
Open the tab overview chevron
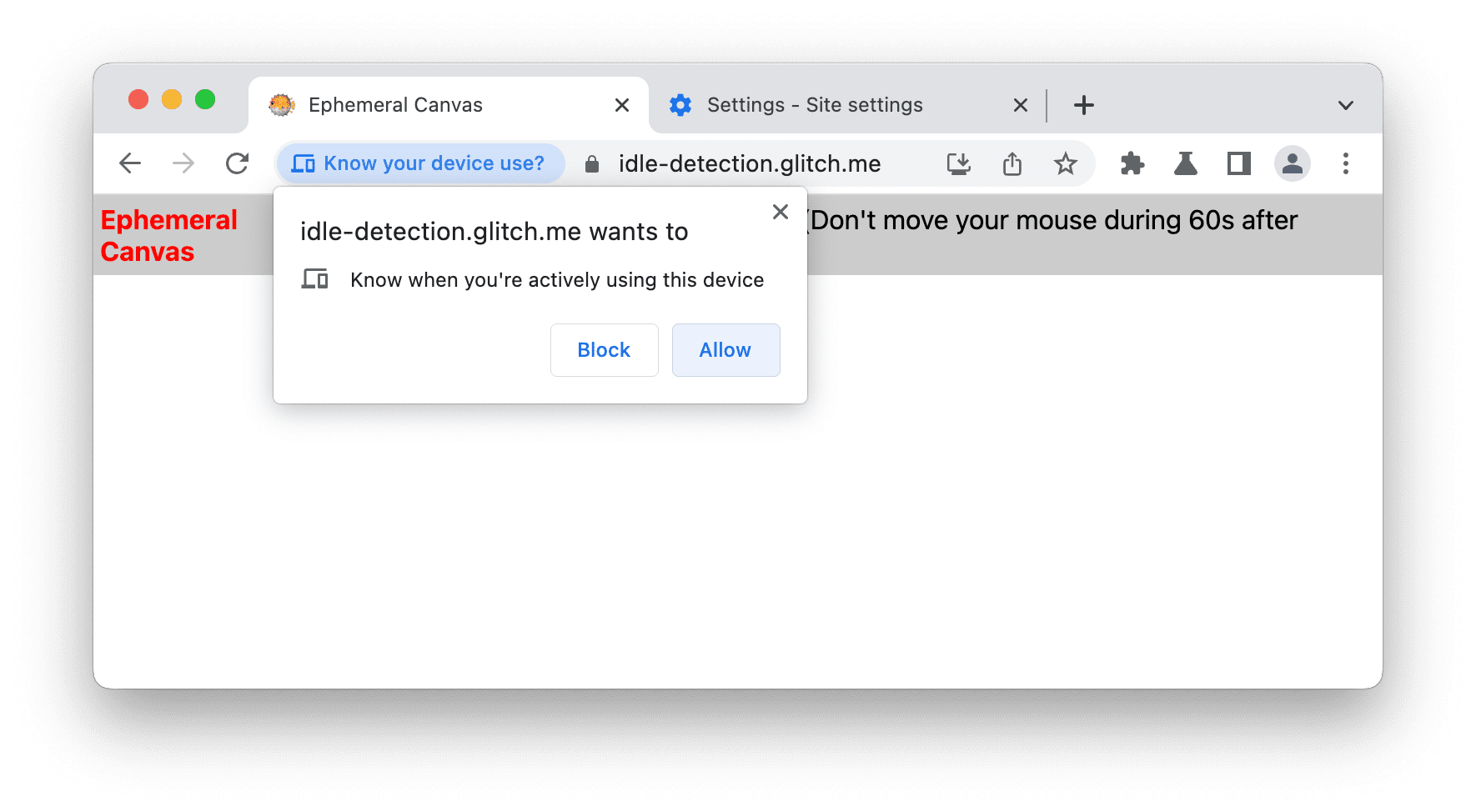[1345, 105]
